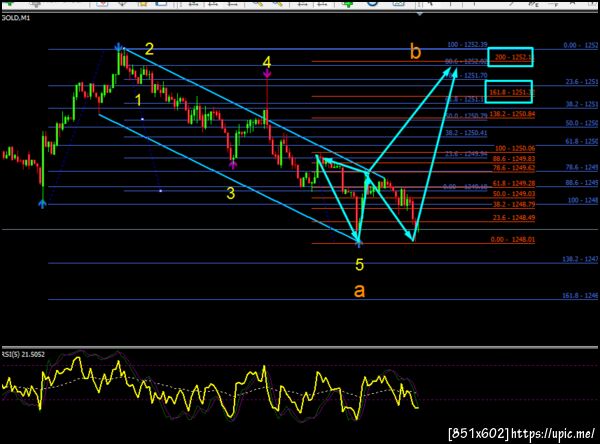Select the yellow wave label "1"
600x444 pixels.
pyautogui.click(x=139, y=100)
